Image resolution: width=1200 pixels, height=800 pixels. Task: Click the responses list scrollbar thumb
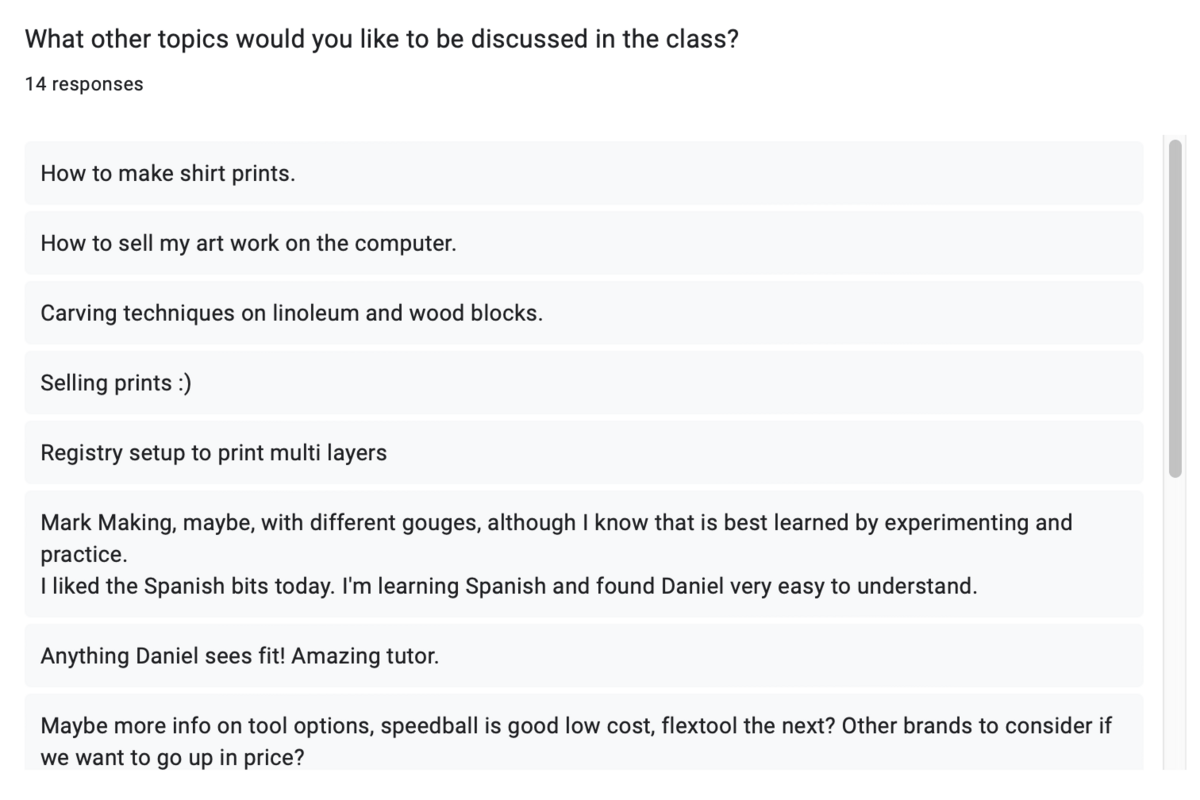pyautogui.click(x=1175, y=308)
